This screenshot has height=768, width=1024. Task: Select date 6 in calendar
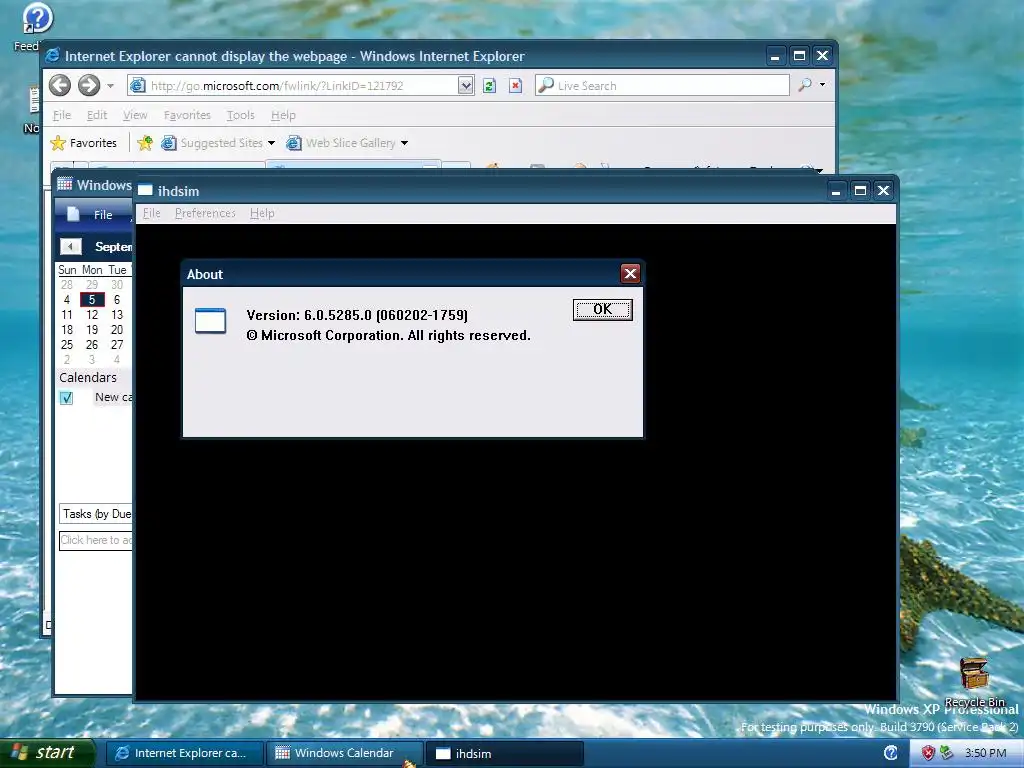click(x=117, y=300)
